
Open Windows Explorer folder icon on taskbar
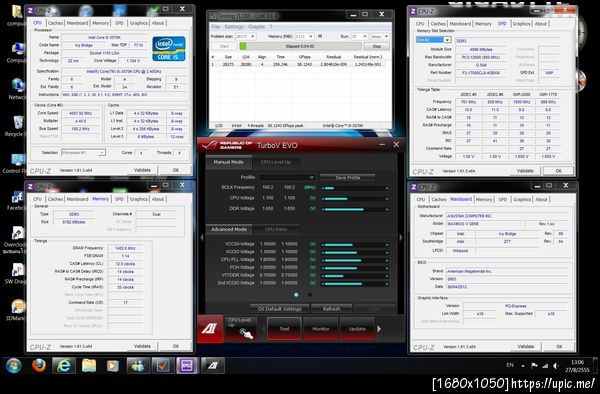tap(88, 366)
